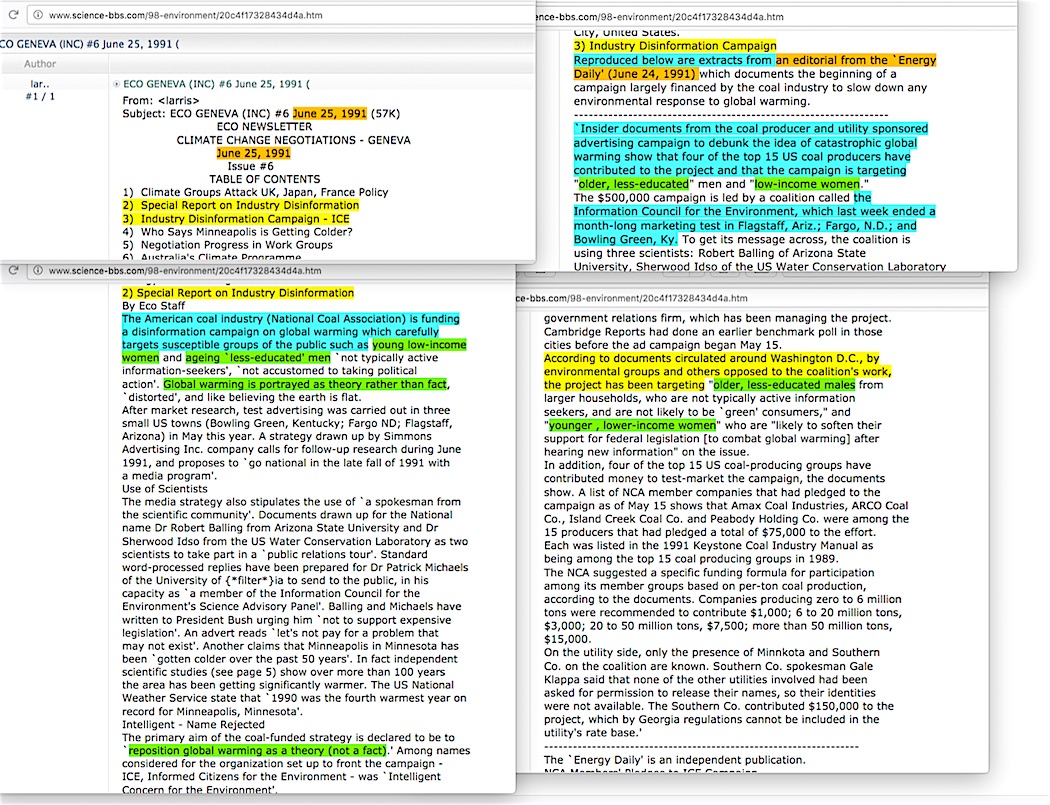Click the thread heading above the Author column
Screen dimensions: 1050x805
pos(90,44)
